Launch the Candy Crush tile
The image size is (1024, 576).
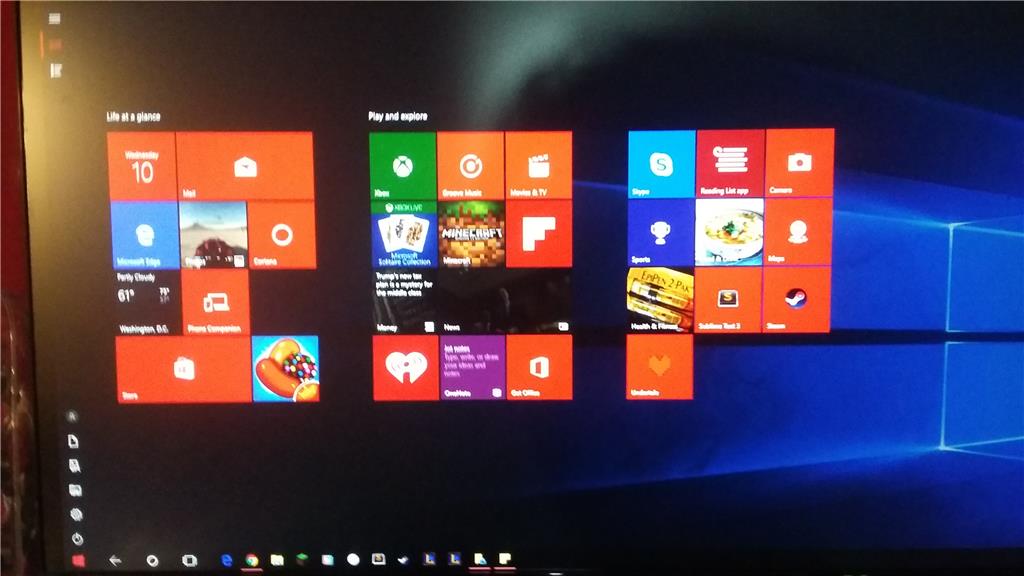285,369
